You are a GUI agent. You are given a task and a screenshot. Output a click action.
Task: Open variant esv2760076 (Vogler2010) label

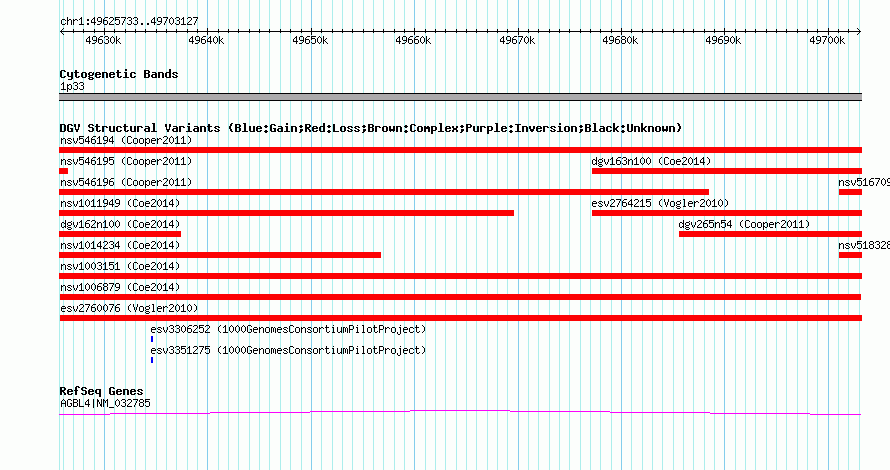pyautogui.click(x=129, y=308)
